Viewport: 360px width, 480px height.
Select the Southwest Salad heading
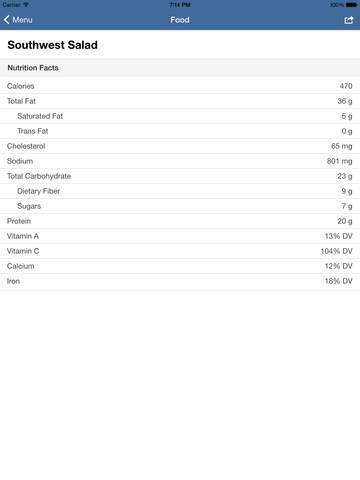click(x=53, y=45)
